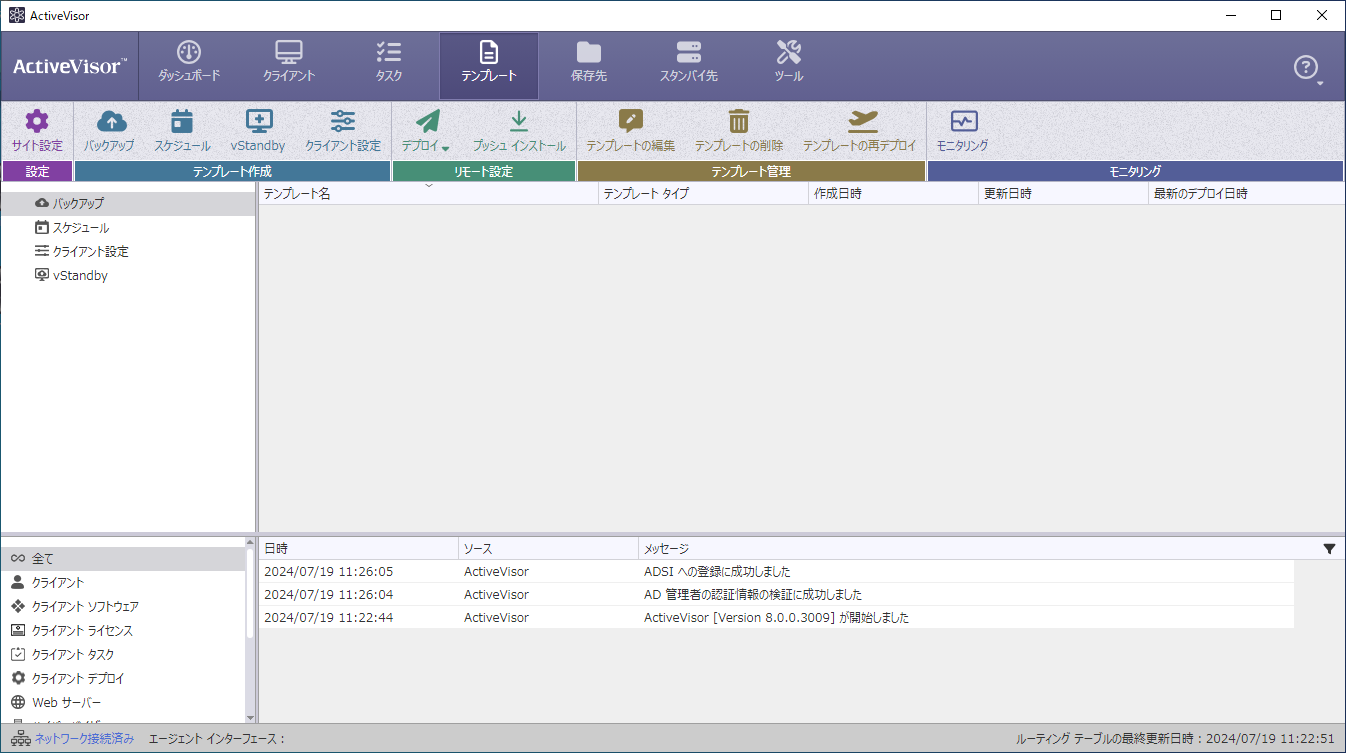Screen dimensions: 1346x753
Task: Click the プッシュ インストール download icon
Action: click(519, 121)
